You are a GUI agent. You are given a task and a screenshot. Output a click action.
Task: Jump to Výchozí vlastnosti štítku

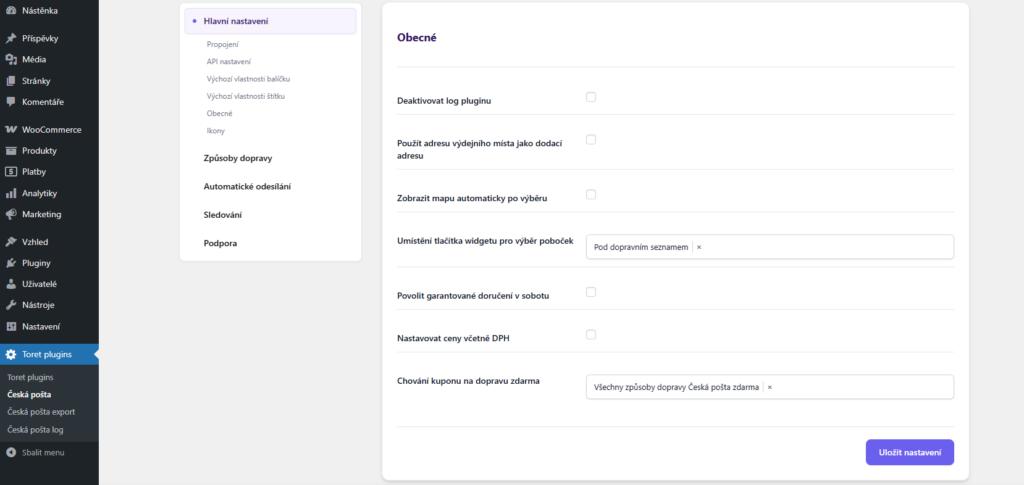246,96
